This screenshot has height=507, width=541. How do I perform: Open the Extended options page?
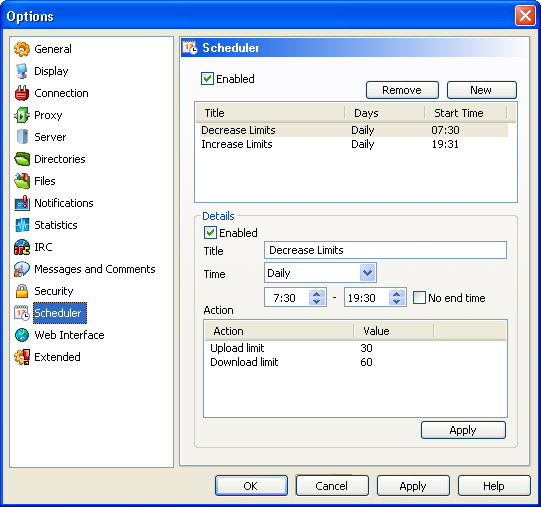(57, 357)
